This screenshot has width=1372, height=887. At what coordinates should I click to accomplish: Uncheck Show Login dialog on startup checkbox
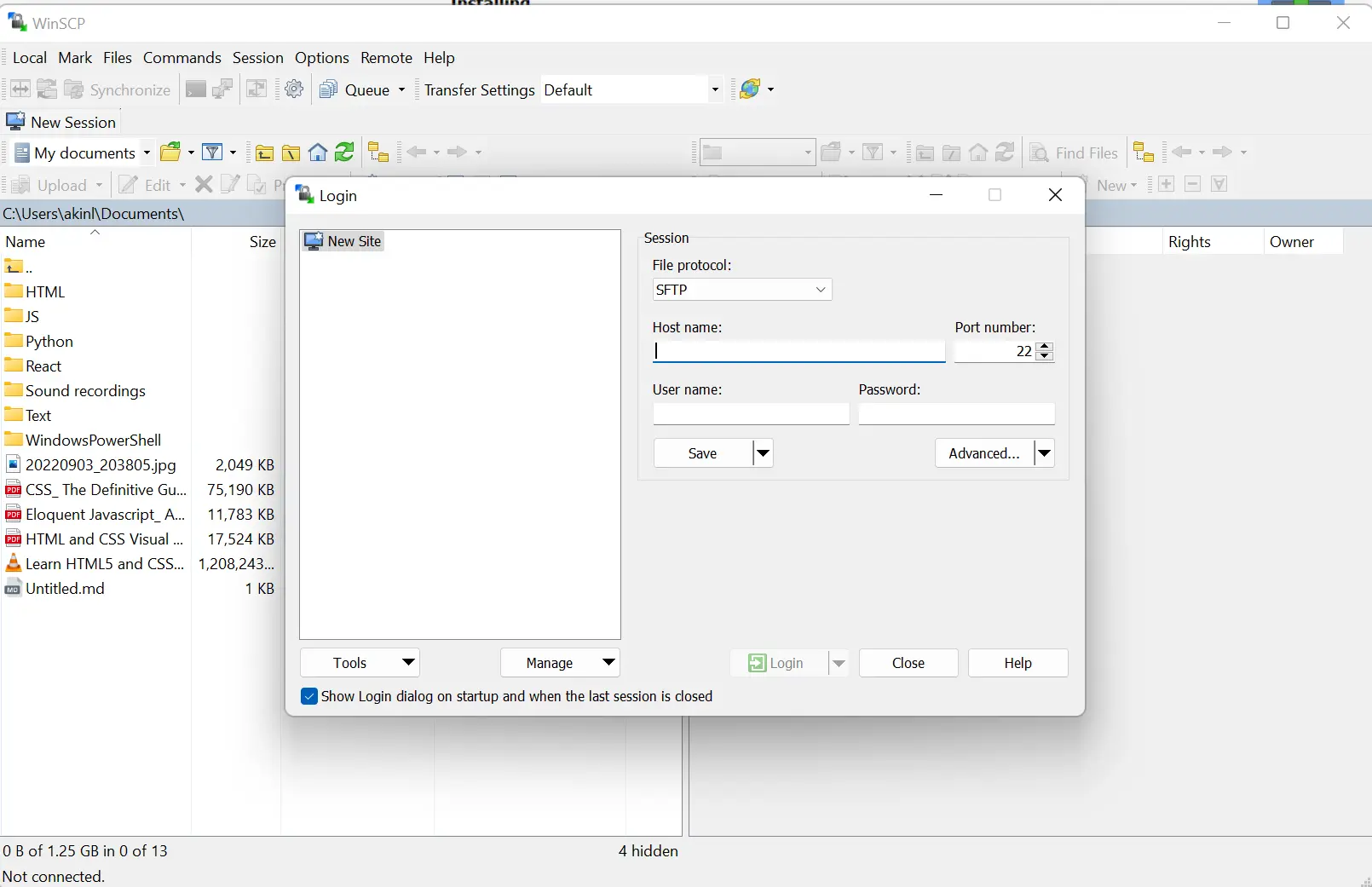(309, 696)
